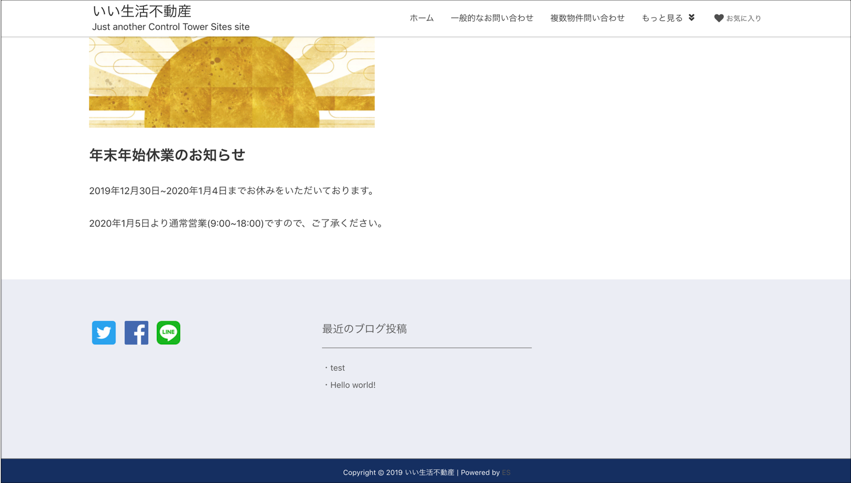Go to the ホーム menu item

421,18
